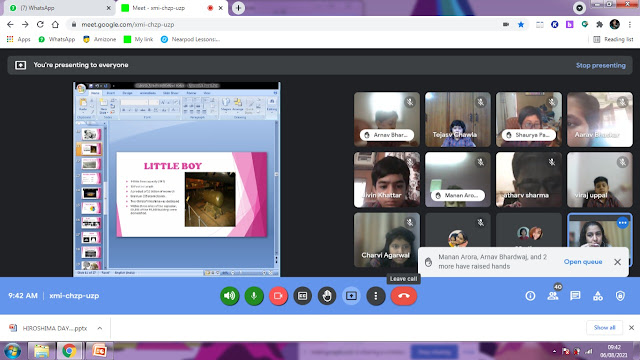Screen dimensions: 640x360
Task: Open PowerPoint from the taskbar
Action: tap(99, 351)
